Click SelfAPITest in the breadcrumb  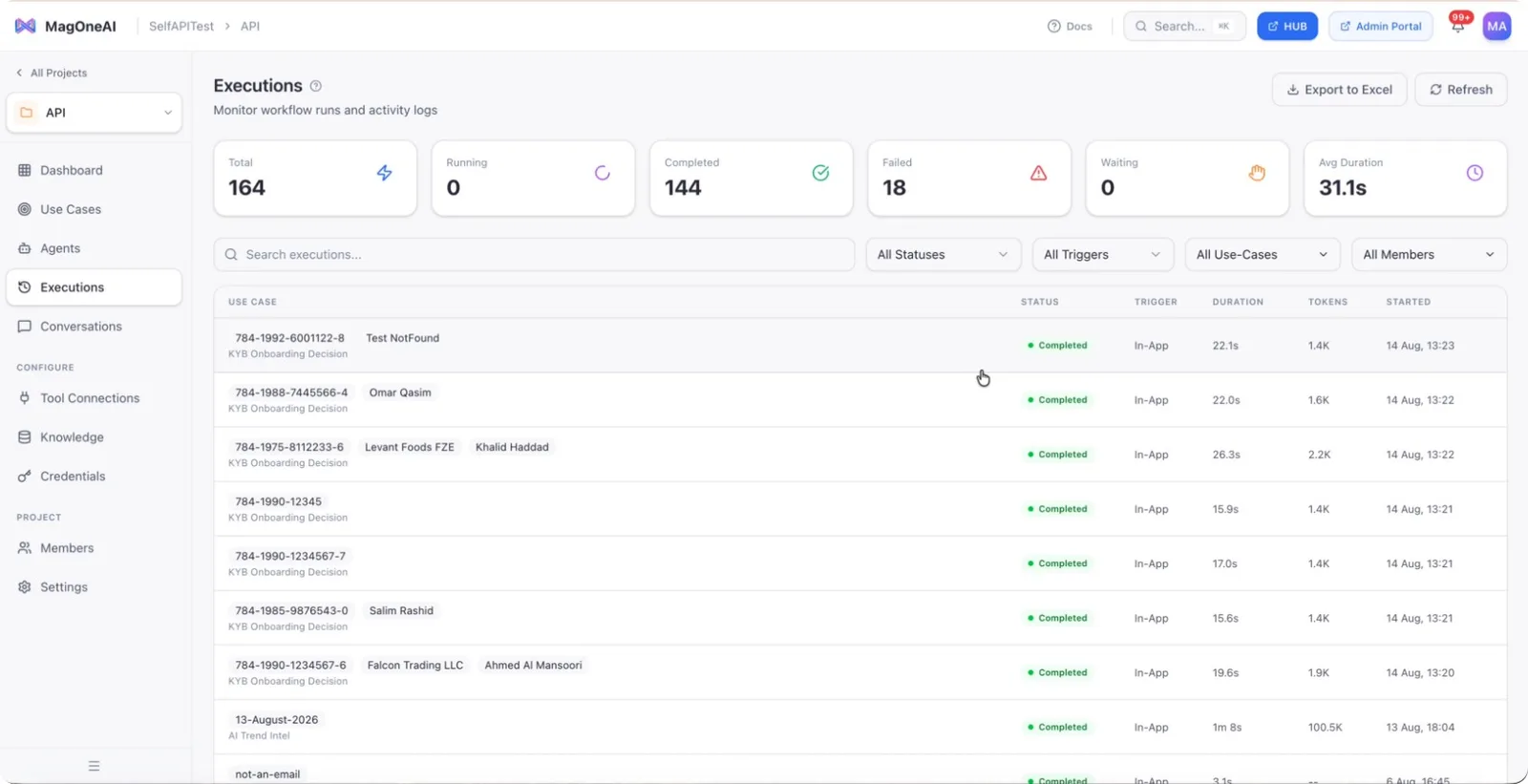[181, 26]
